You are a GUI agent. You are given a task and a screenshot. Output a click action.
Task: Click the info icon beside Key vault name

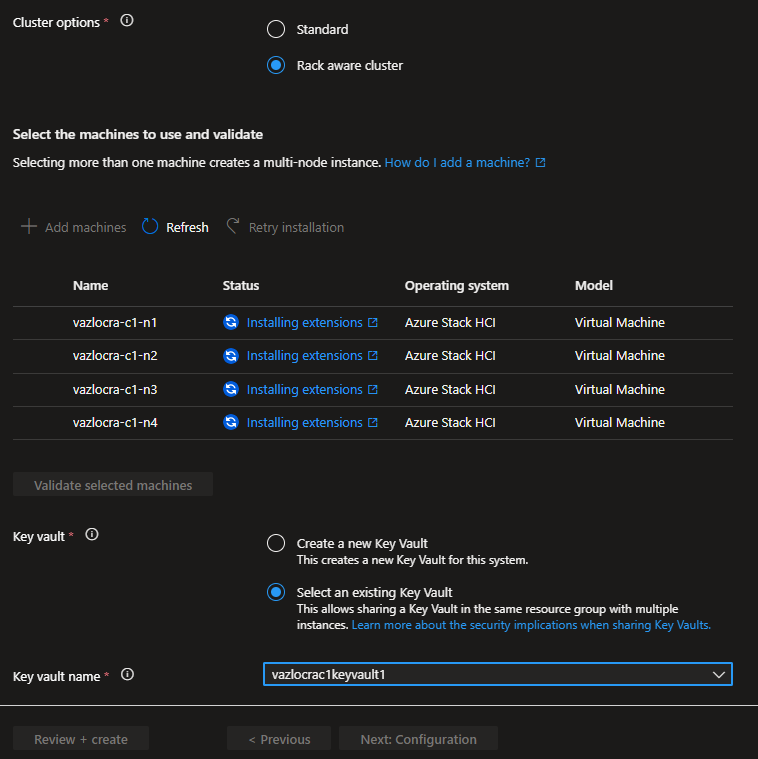[x=127, y=675]
